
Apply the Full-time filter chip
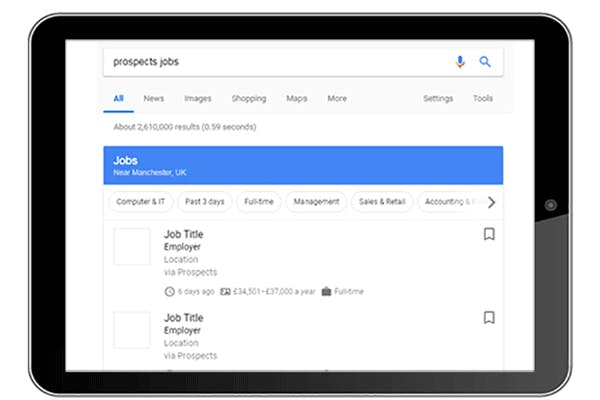pos(259,202)
